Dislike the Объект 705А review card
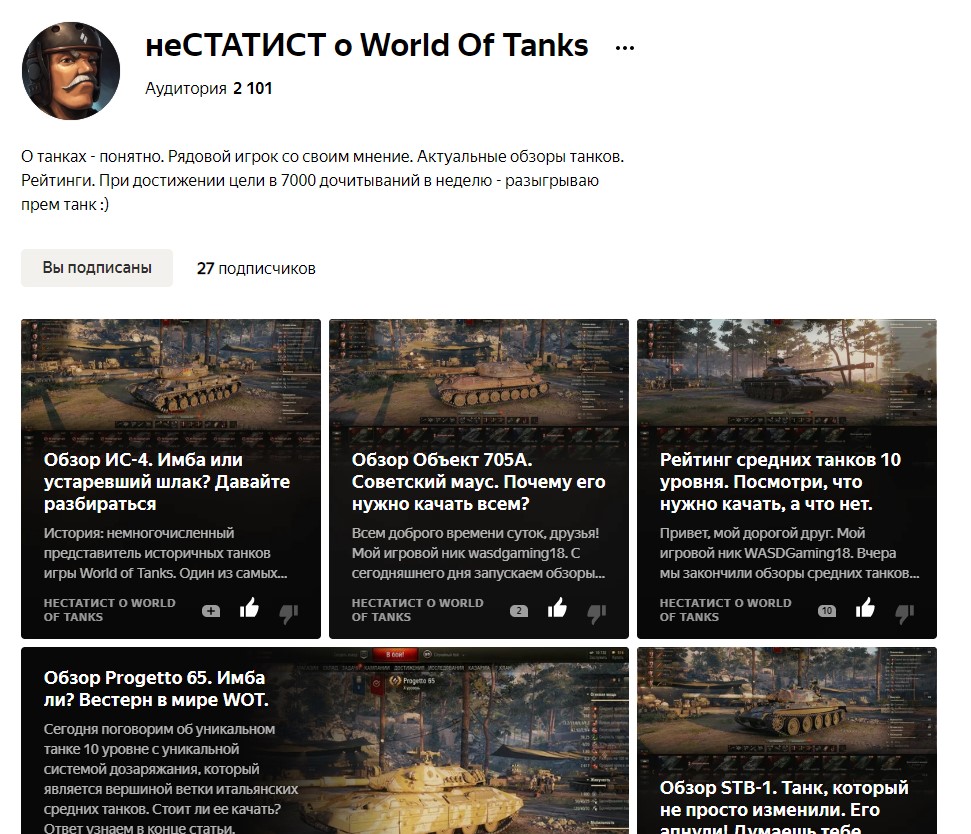971x834 pixels. (x=596, y=613)
